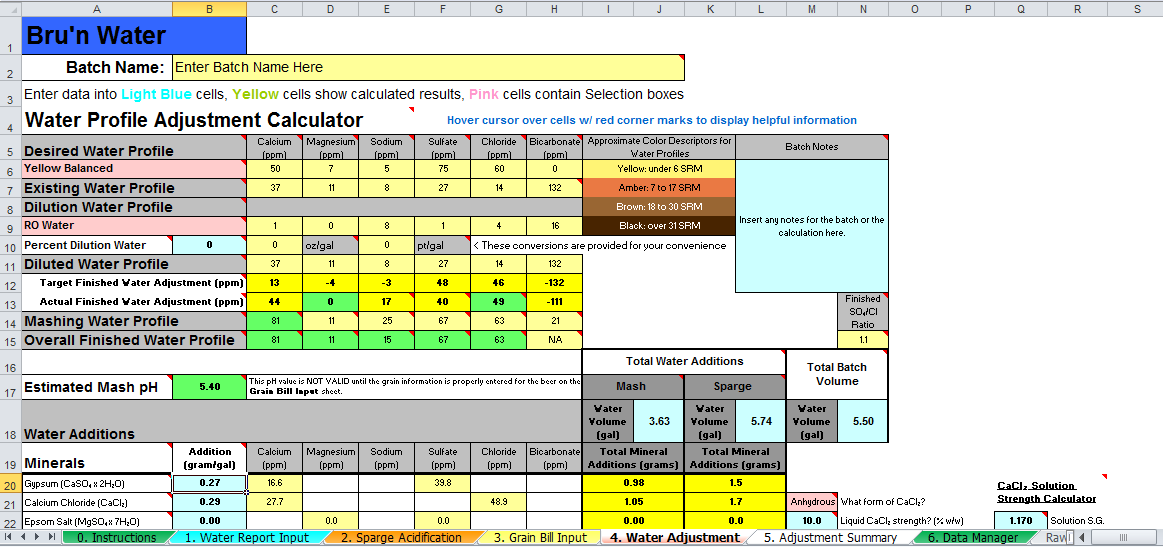This screenshot has height=547, width=1163.
Task: Select column N header
Action: [863, 8]
